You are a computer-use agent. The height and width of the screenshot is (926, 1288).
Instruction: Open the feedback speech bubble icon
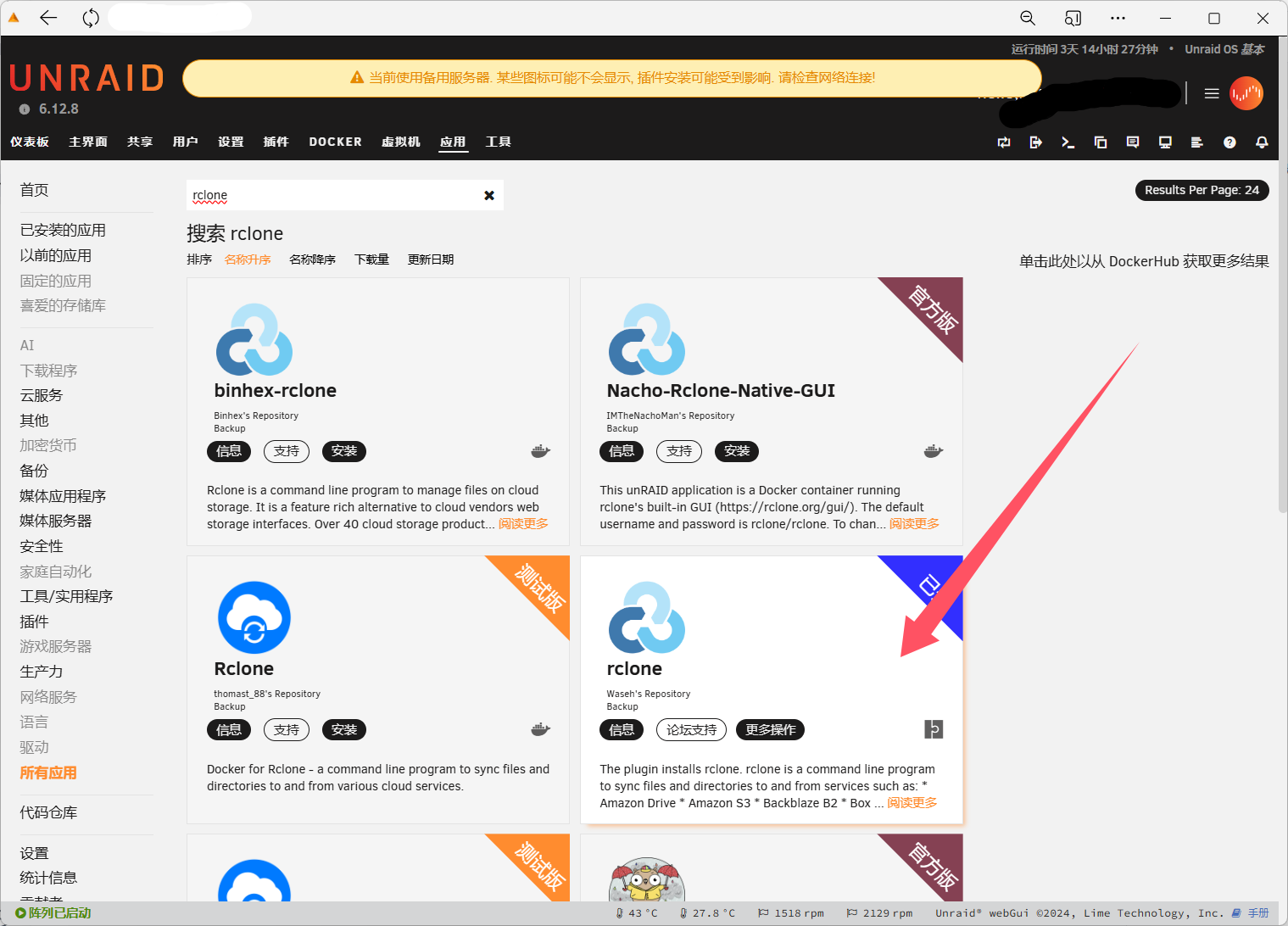point(1133,142)
